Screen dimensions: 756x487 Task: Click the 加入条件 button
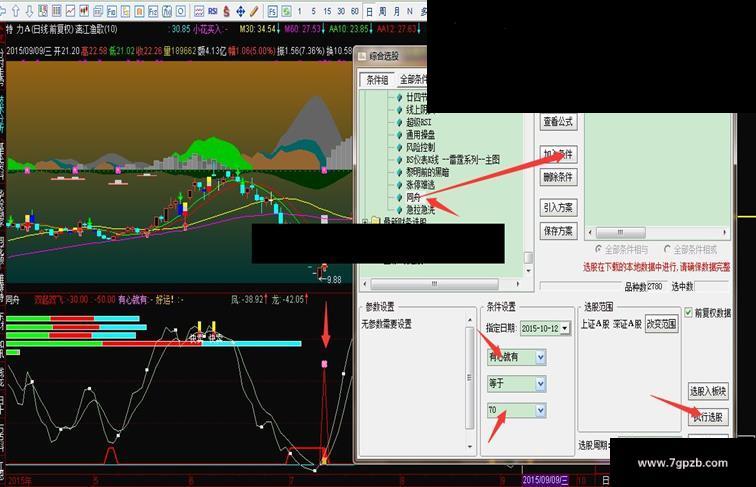click(558, 154)
